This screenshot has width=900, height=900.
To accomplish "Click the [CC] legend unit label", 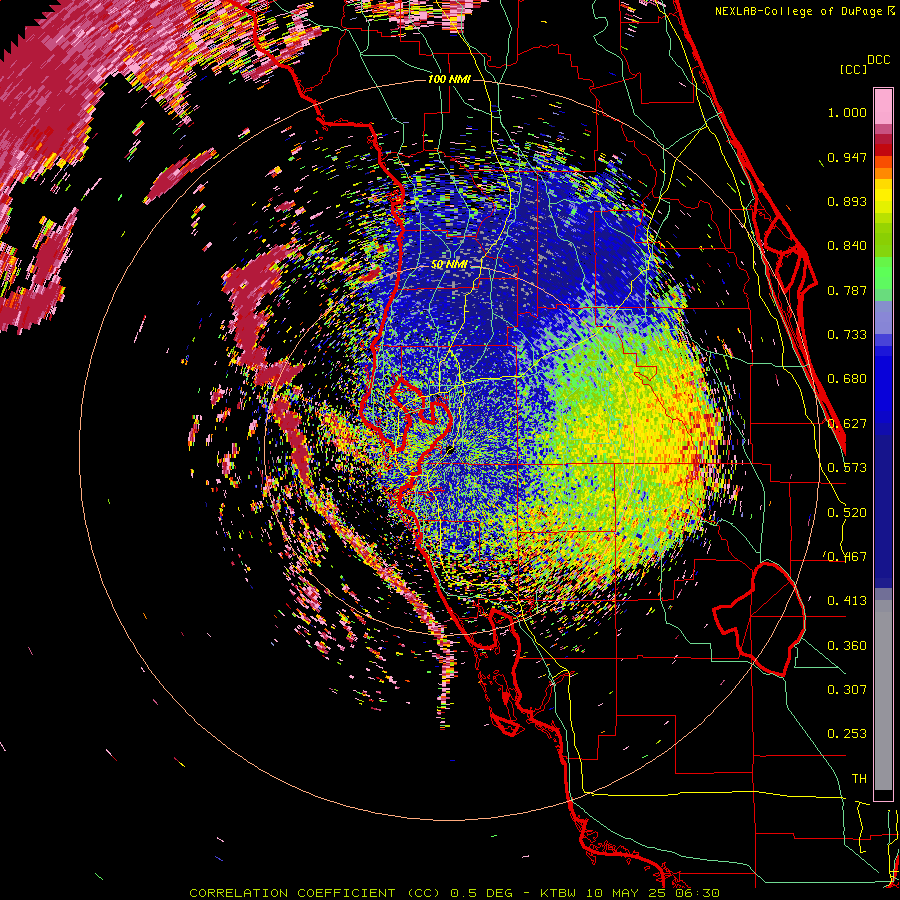I will coord(854,69).
